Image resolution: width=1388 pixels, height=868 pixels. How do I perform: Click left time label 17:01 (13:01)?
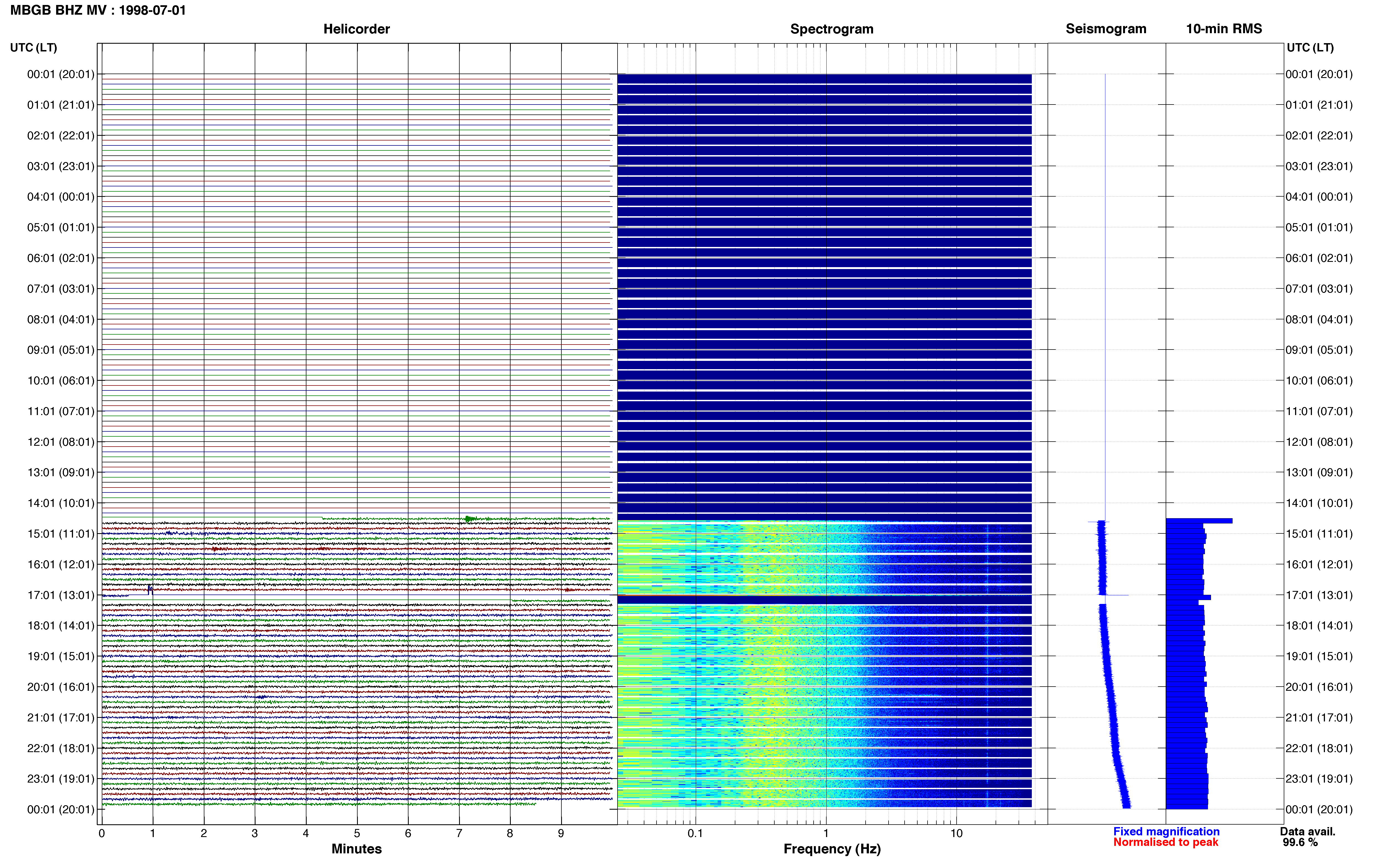(x=61, y=595)
